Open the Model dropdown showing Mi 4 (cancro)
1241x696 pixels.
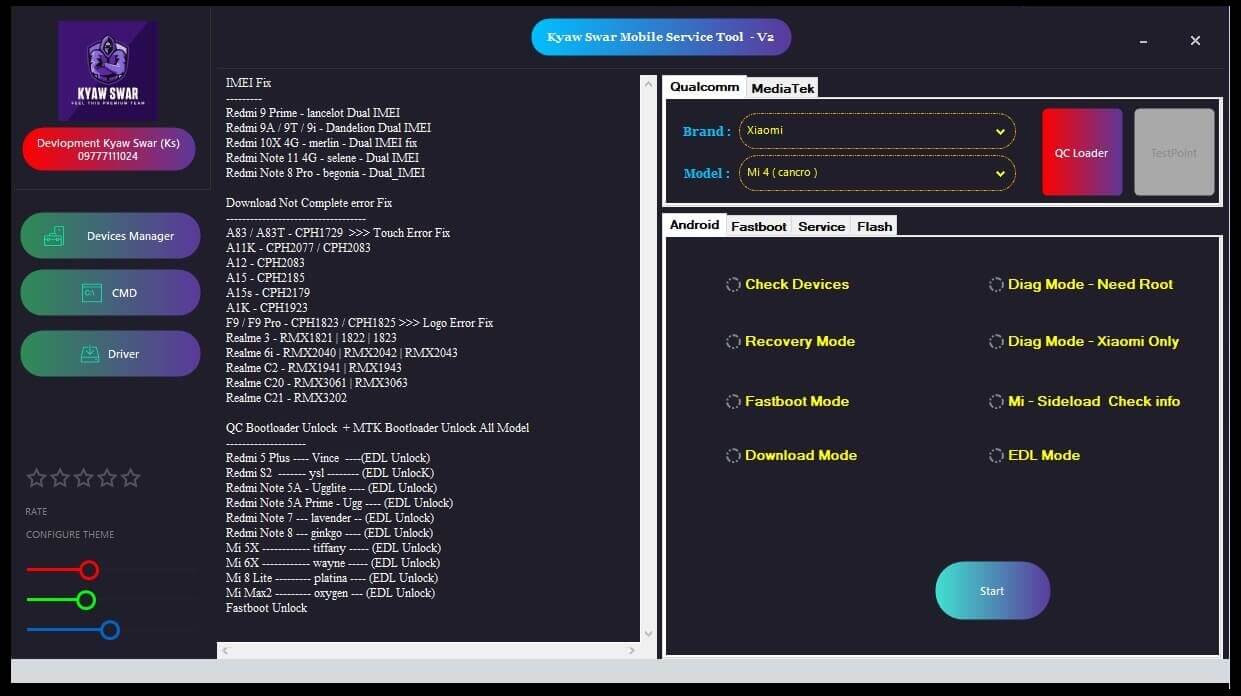(x=877, y=173)
